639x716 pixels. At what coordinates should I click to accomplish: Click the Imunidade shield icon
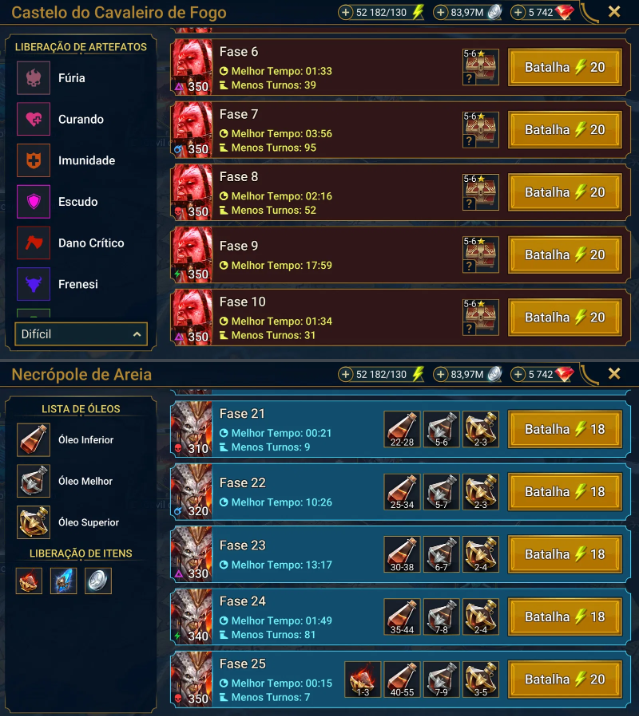click(33, 160)
